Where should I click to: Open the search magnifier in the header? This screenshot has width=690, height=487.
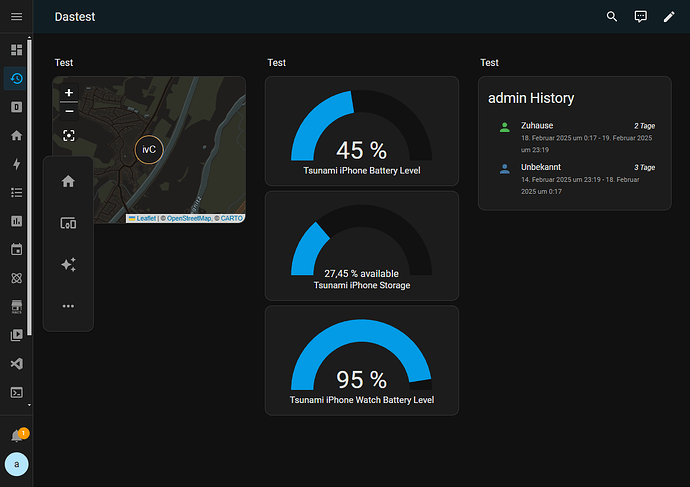(x=612, y=17)
